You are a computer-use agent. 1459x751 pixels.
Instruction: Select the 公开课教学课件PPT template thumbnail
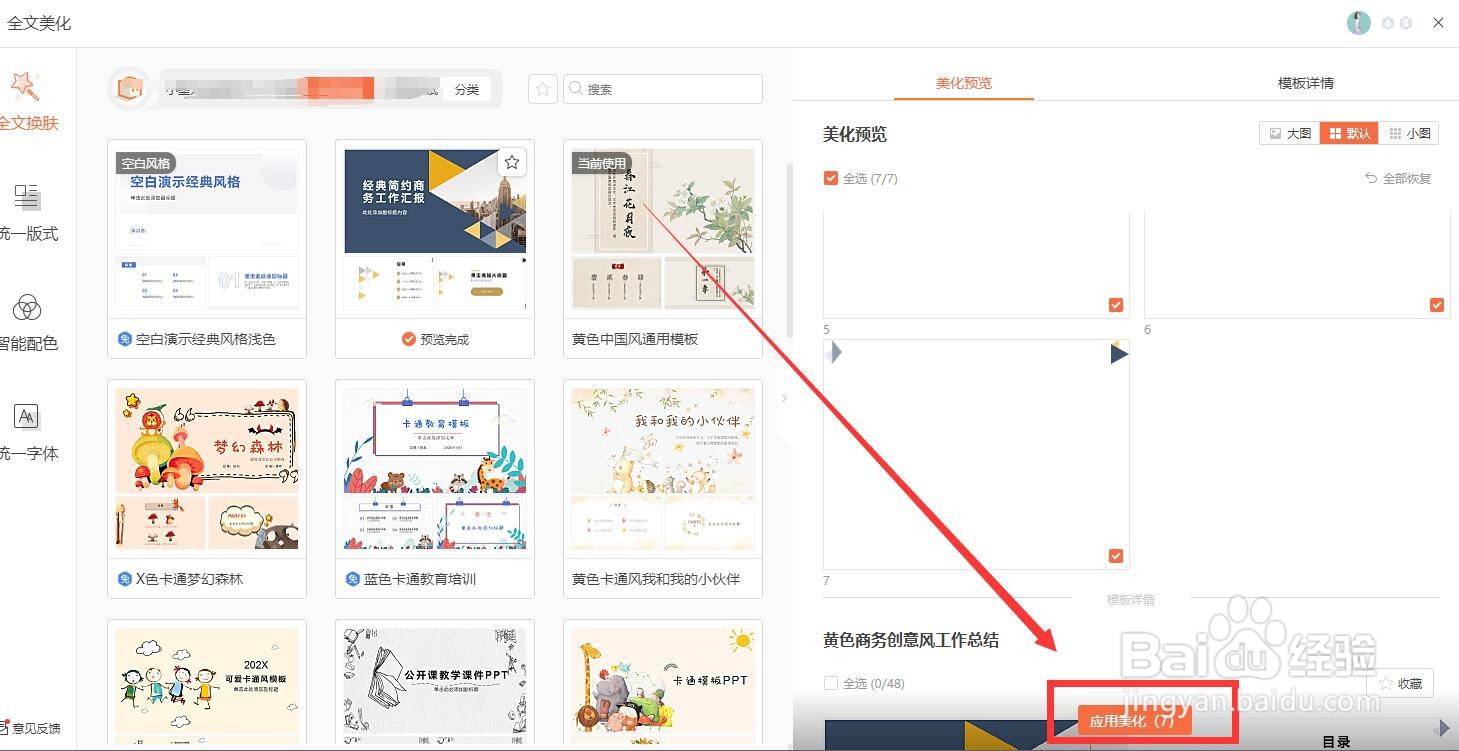pos(435,686)
